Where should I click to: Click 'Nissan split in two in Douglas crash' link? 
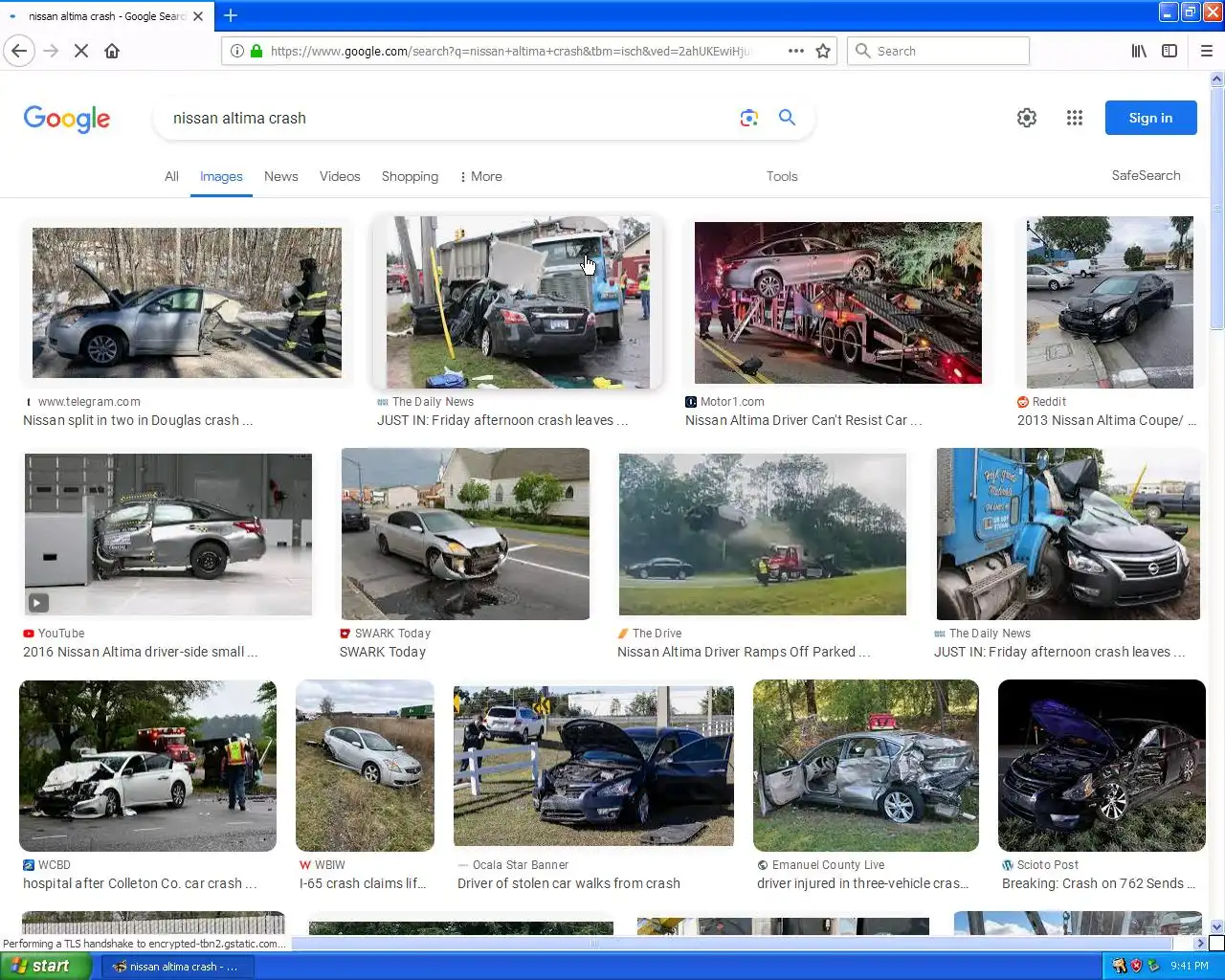coord(138,420)
